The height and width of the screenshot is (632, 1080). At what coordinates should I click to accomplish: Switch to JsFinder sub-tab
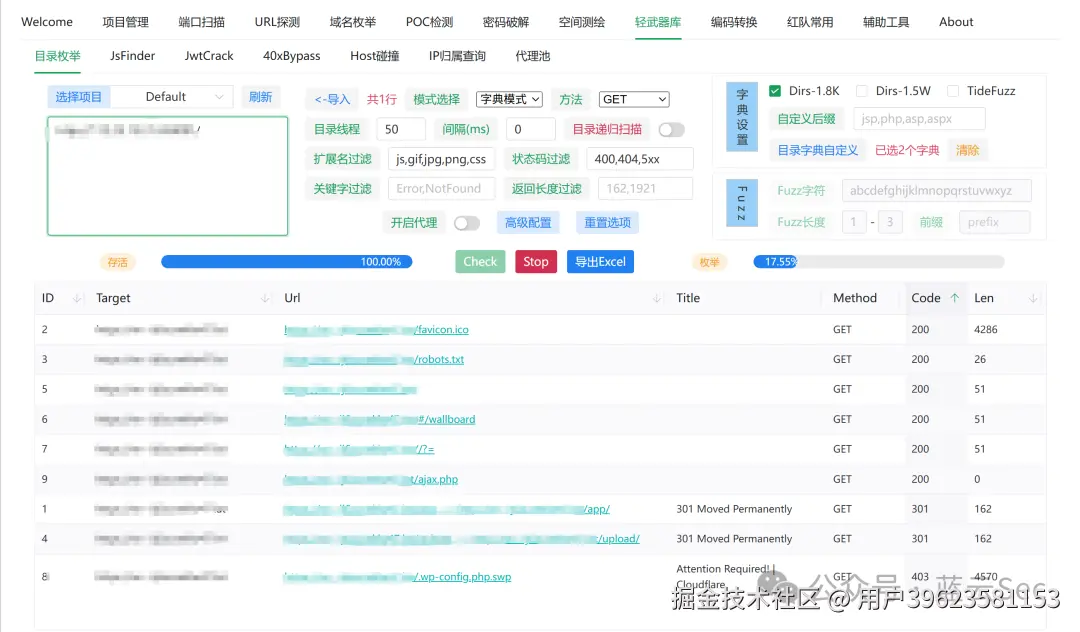[x=132, y=56]
